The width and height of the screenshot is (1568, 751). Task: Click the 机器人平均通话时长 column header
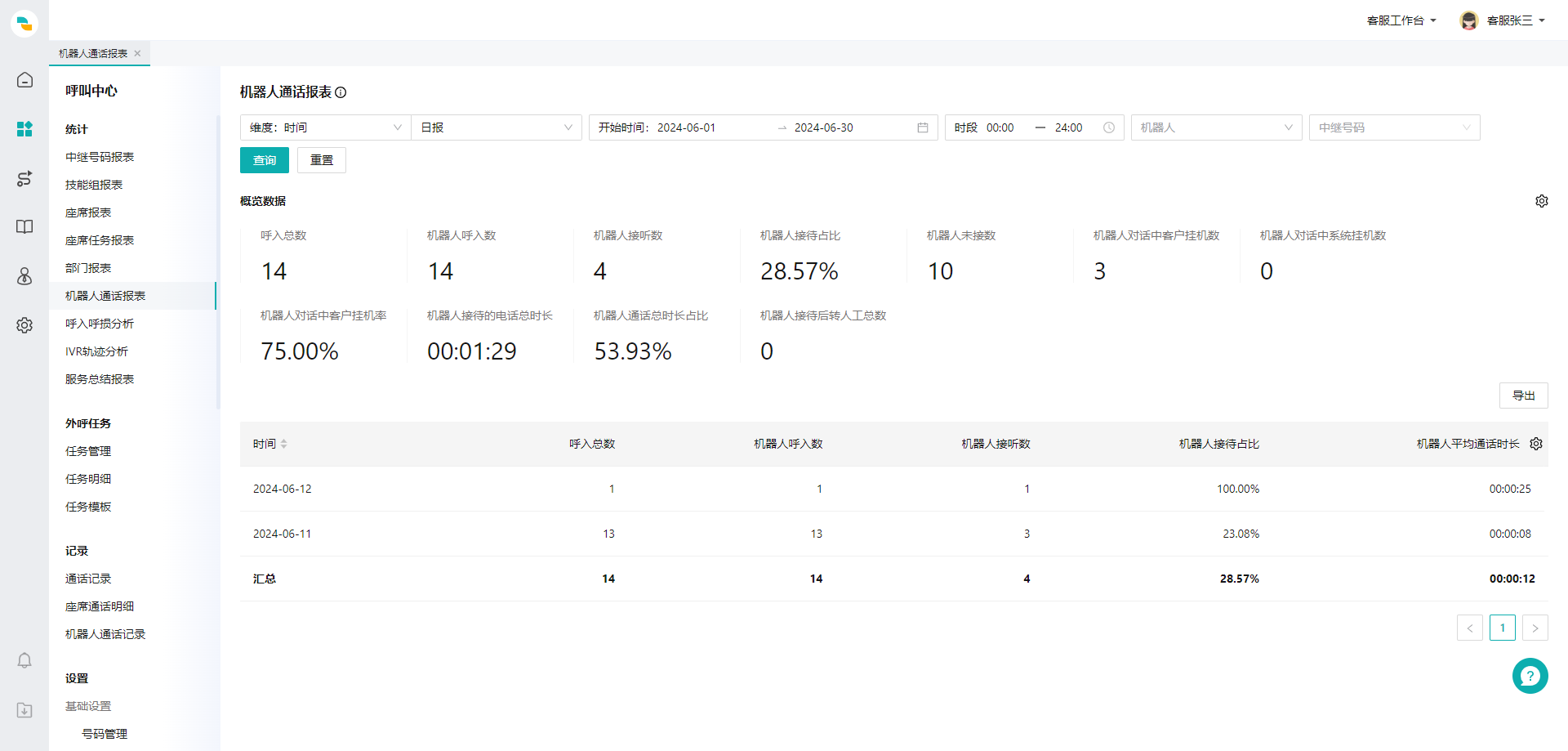[x=1468, y=444]
